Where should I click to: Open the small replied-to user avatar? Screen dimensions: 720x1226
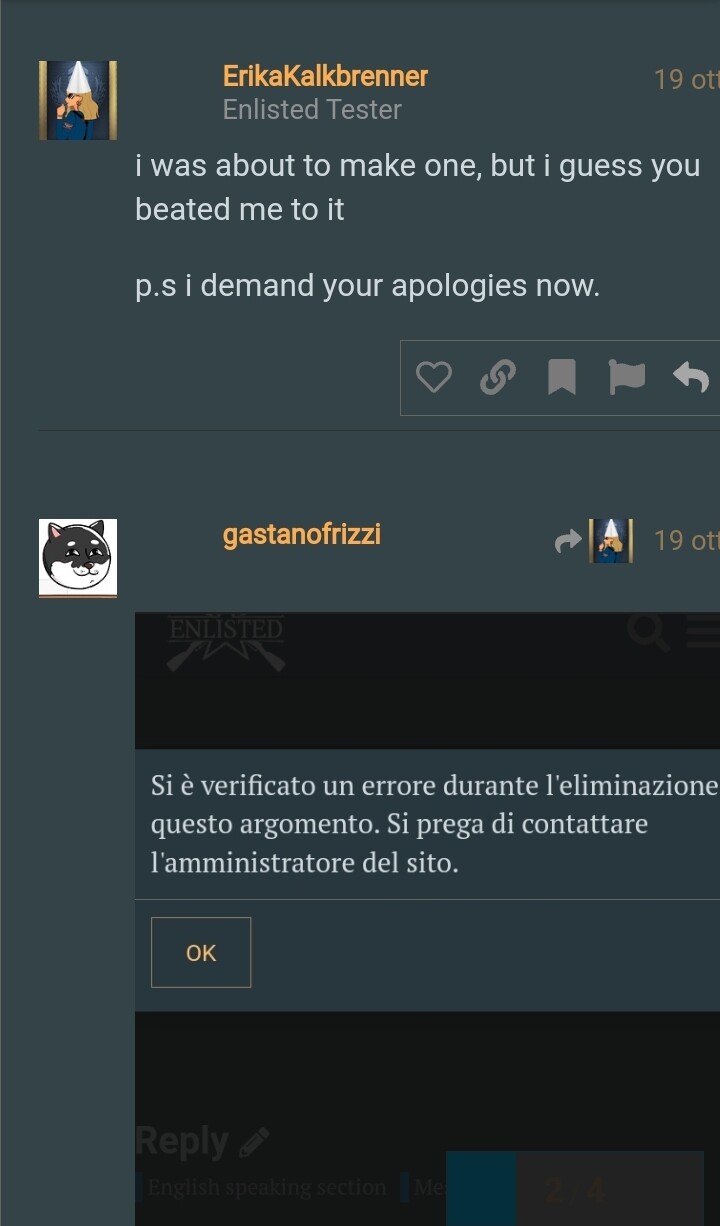(x=612, y=541)
